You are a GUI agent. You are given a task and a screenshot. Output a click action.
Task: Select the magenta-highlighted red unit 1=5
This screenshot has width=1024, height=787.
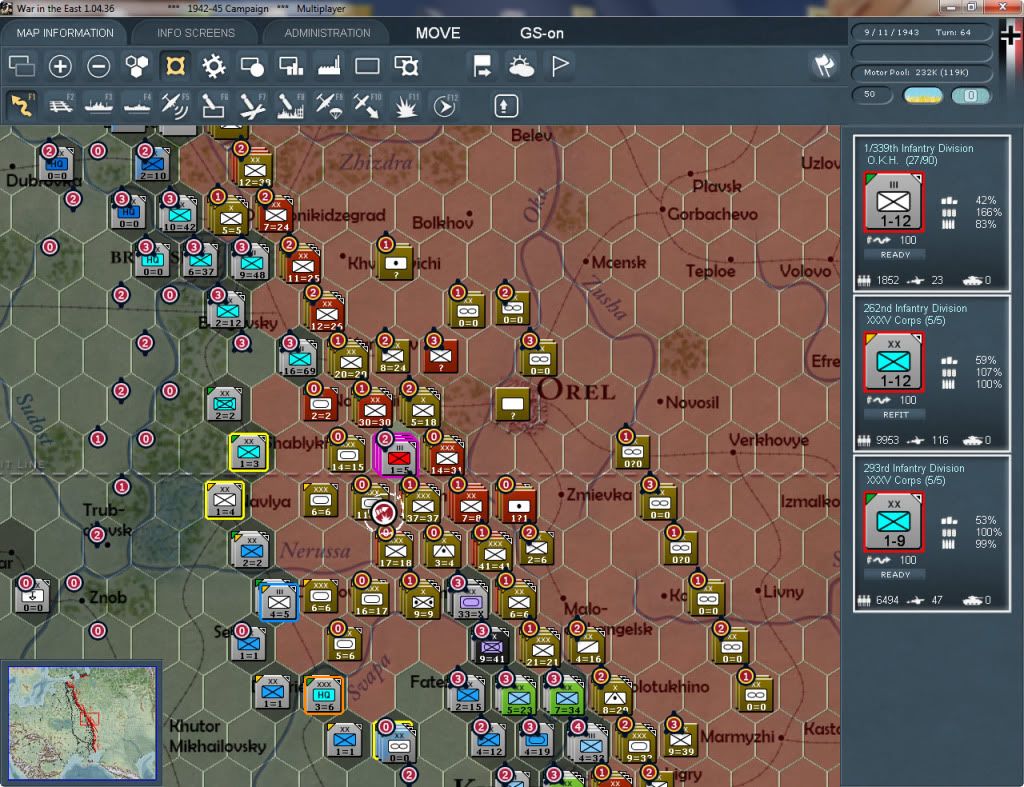tap(398, 455)
